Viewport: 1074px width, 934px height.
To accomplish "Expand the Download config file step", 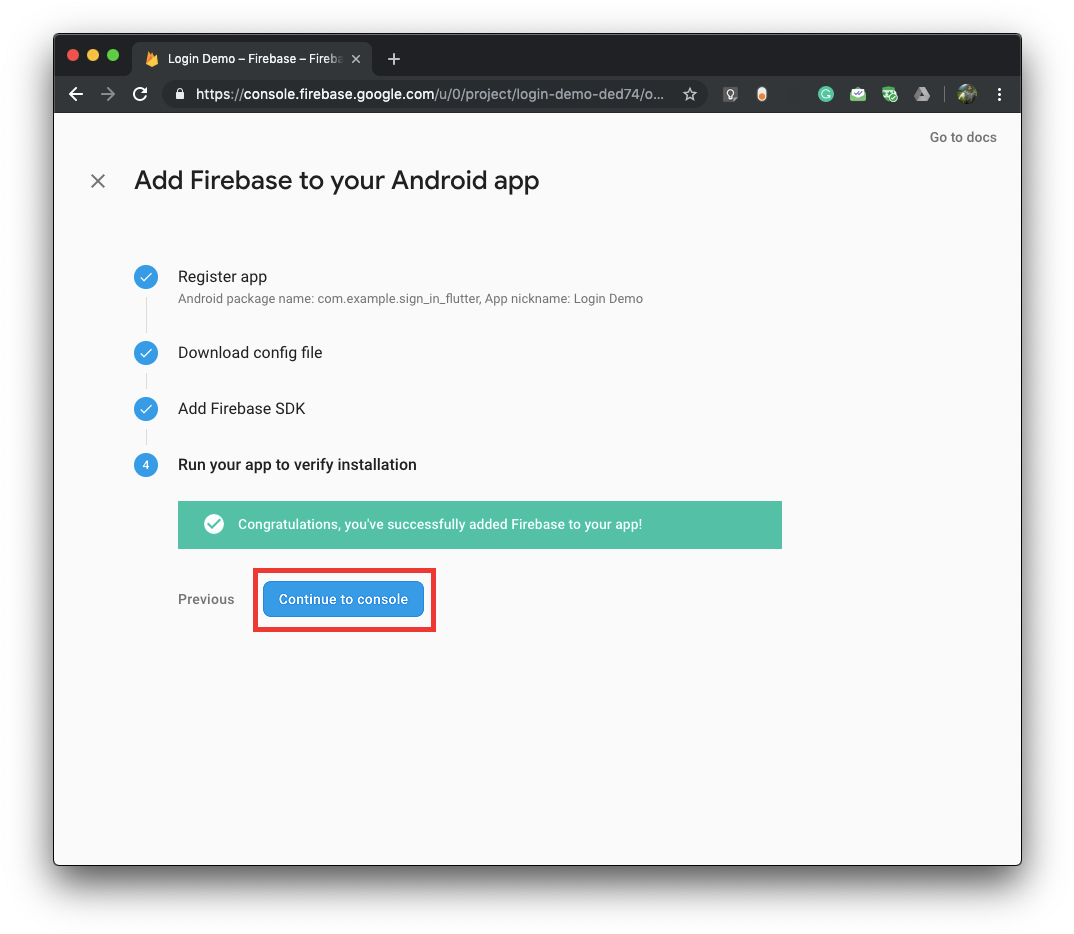I will (x=250, y=353).
